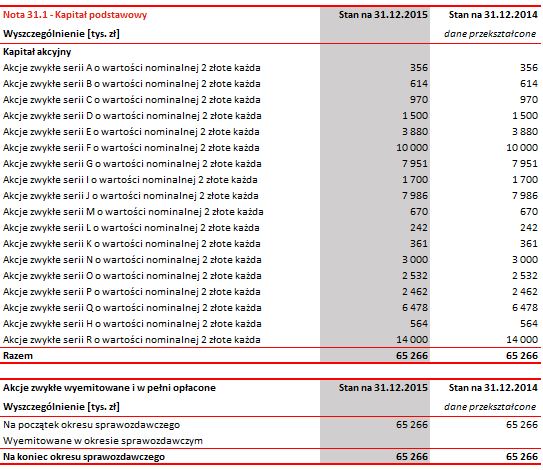
Task: Click the series E value 3 880 for 31.12.2014
Action: point(525,132)
